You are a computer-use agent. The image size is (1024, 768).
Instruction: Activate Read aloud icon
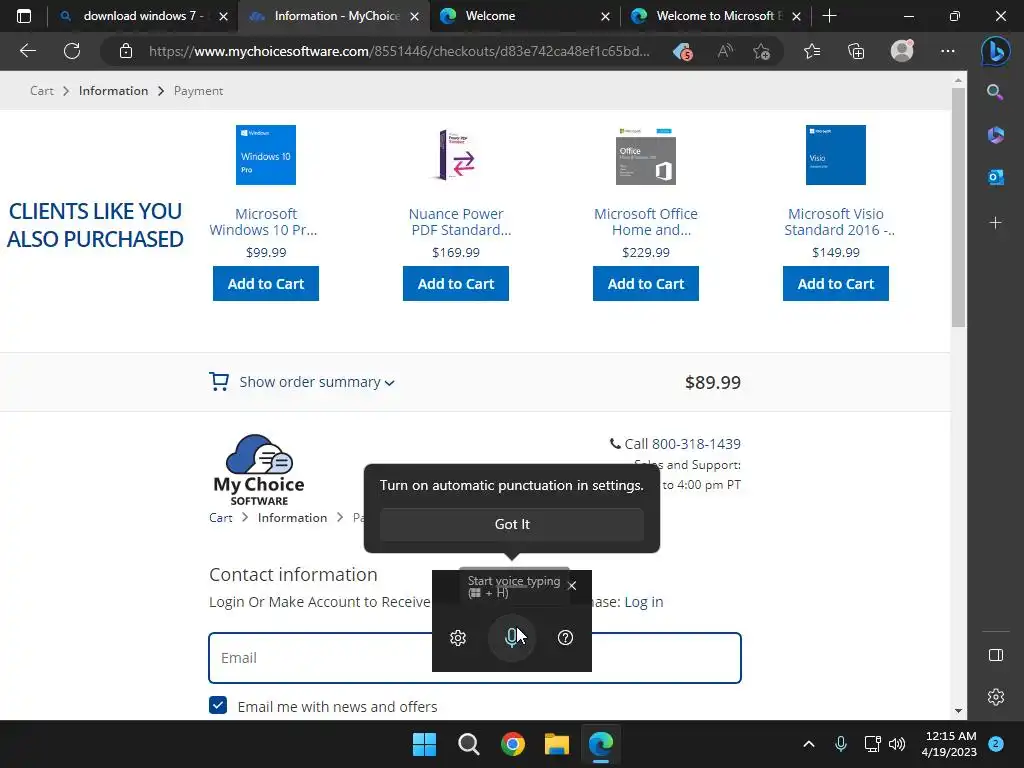tap(725, 51)
